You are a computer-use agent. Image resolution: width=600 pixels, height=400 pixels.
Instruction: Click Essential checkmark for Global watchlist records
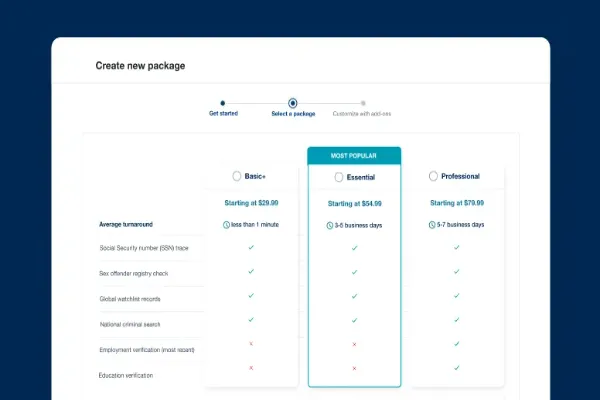tap(354, 295)
